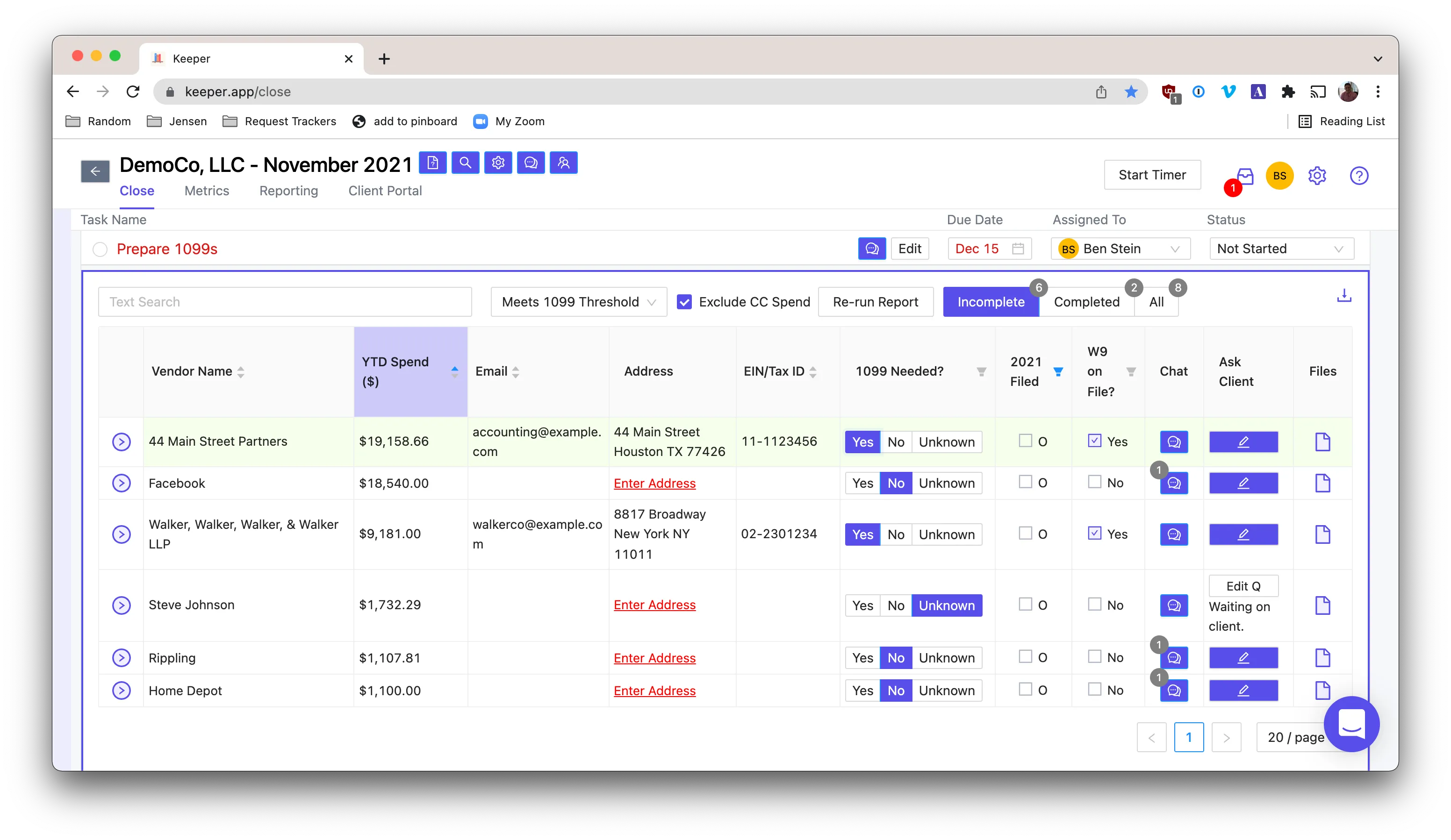Switch to the Metrics tab
Image resolution: width=1451 pixels, height=840 pixels.
tap(207, 191)
